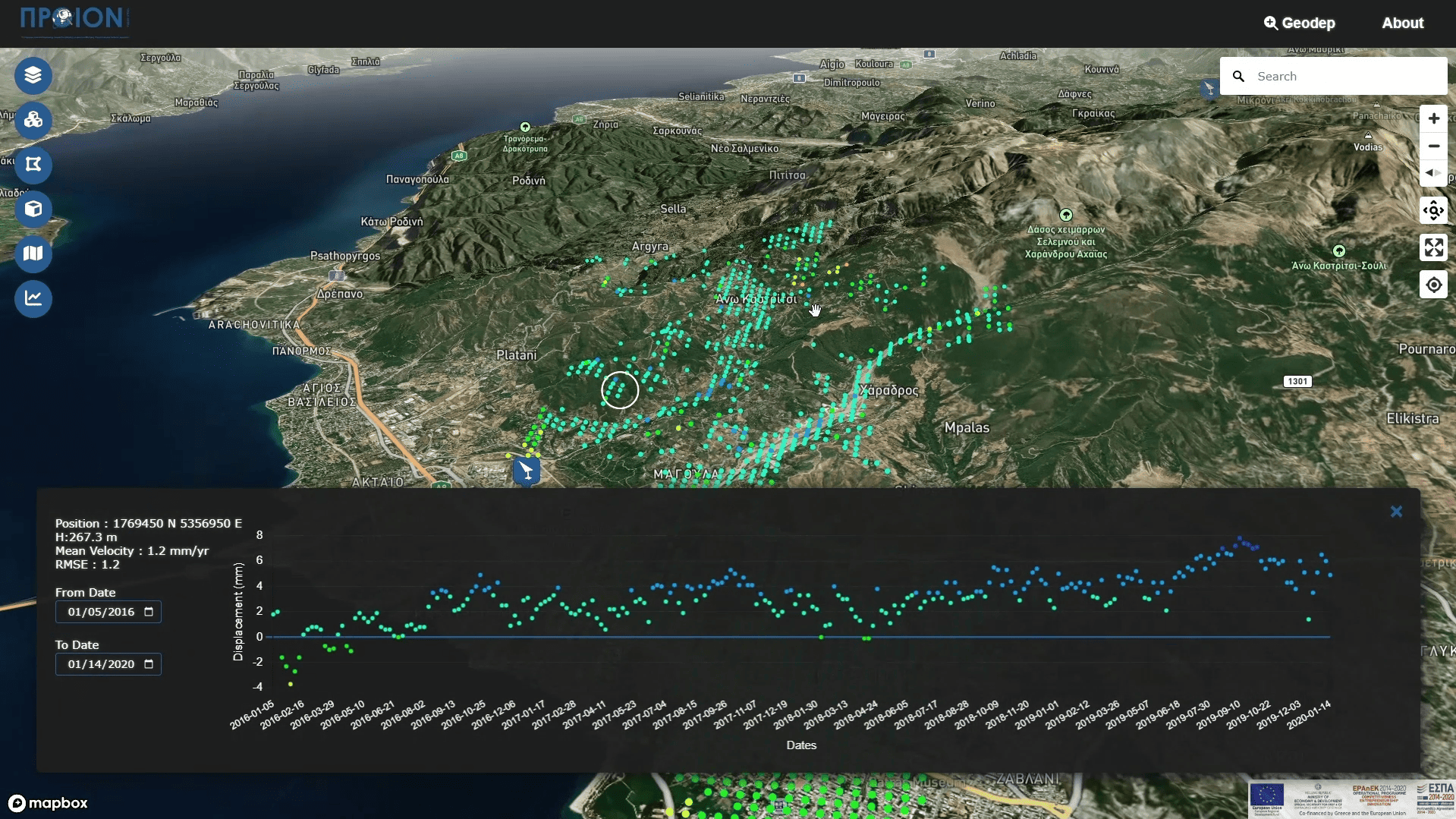Open the To Date calendar picker
Image resolution: width=1456 pixels, height=819 pixels.
[x=149, y=664]
